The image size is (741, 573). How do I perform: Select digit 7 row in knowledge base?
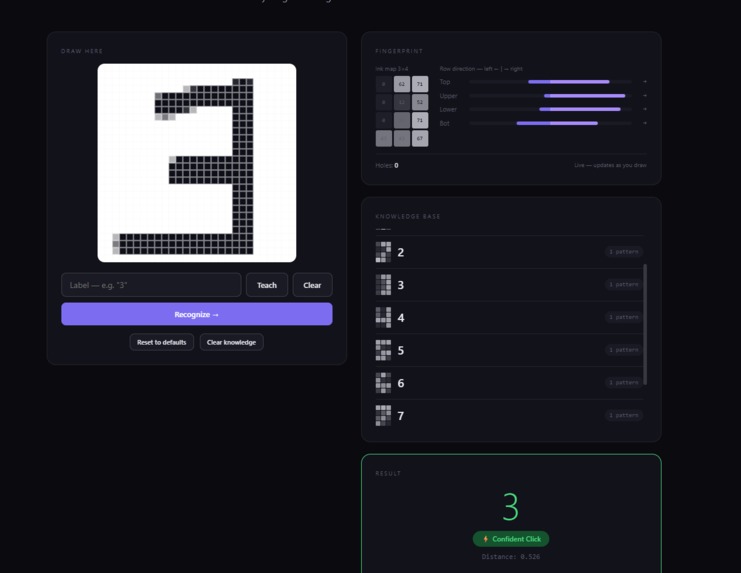509,416
